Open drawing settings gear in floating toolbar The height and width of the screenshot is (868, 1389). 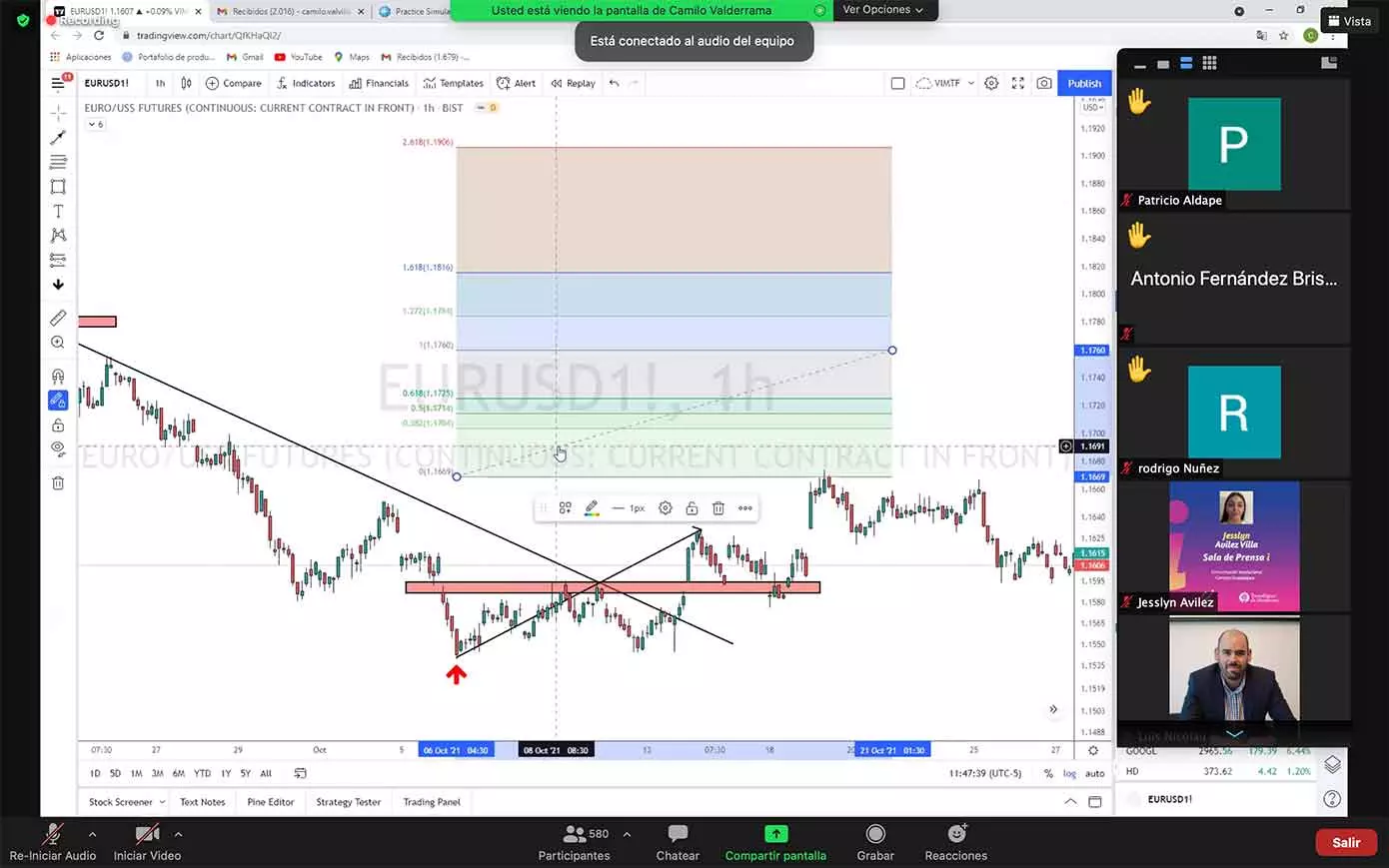(666, 508)
